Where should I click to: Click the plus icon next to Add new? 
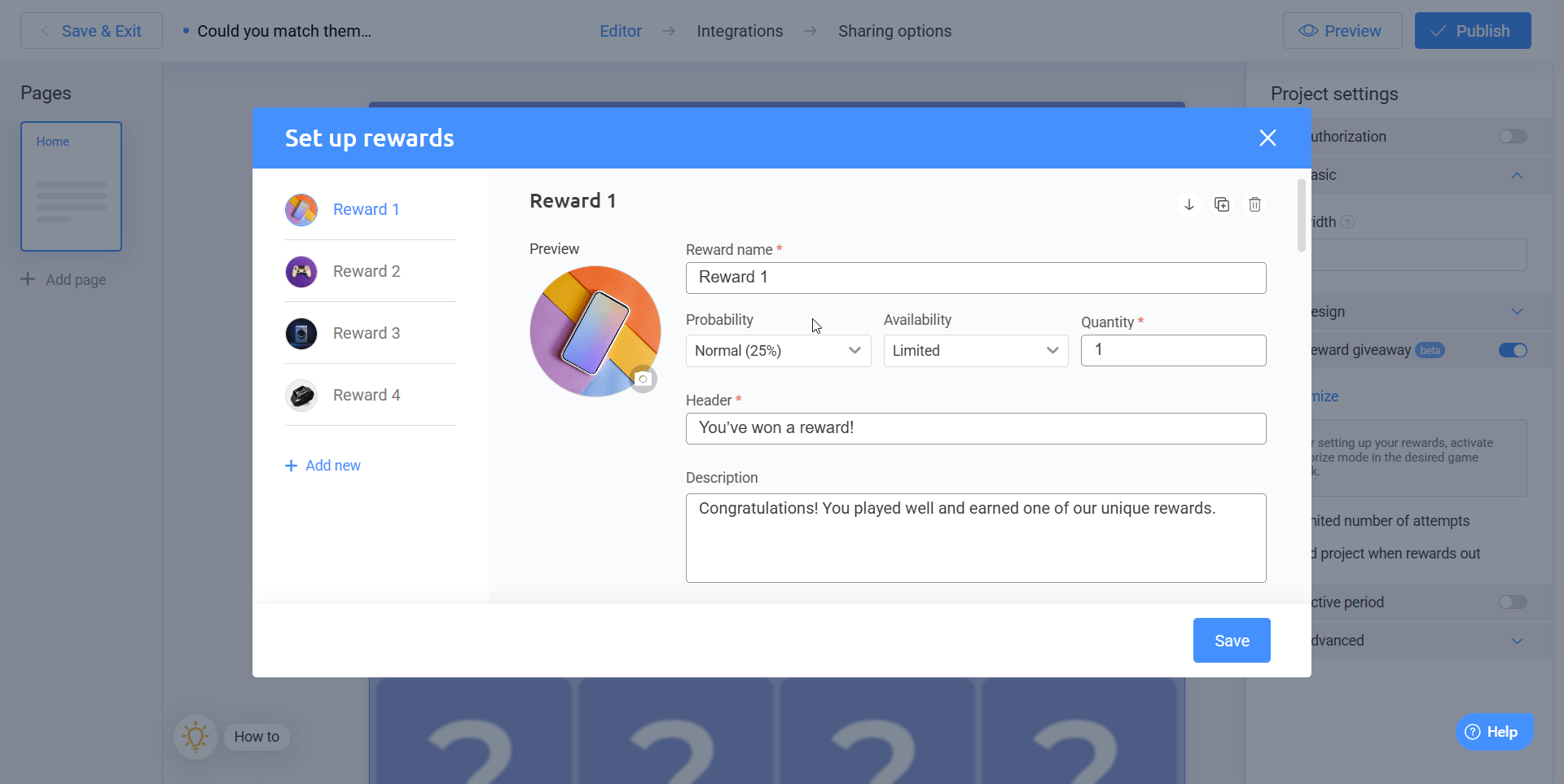pos(291,466)
